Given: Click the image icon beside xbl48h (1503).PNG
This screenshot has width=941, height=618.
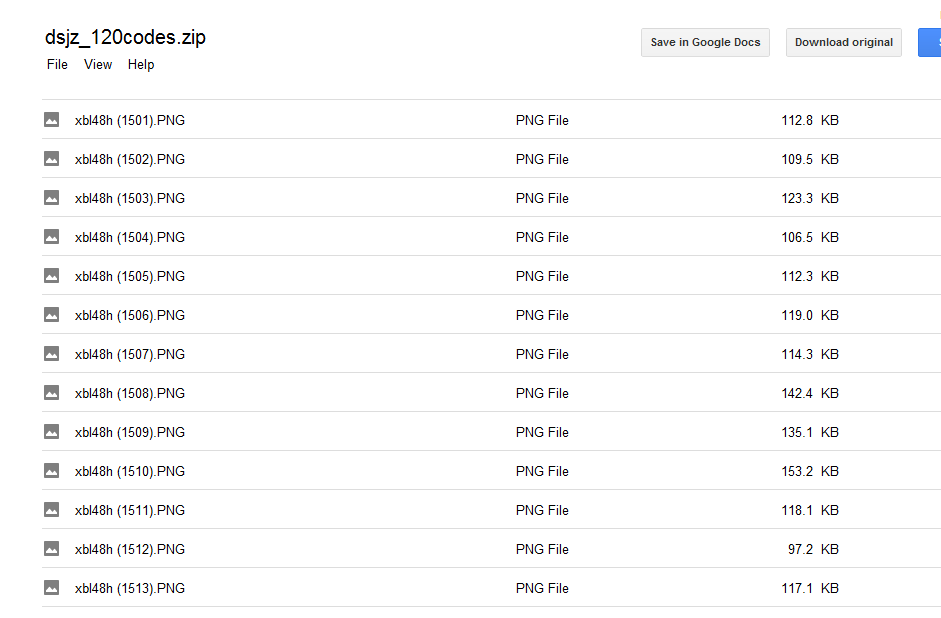Looking at the screenshot, I should [x=52, y=198].
